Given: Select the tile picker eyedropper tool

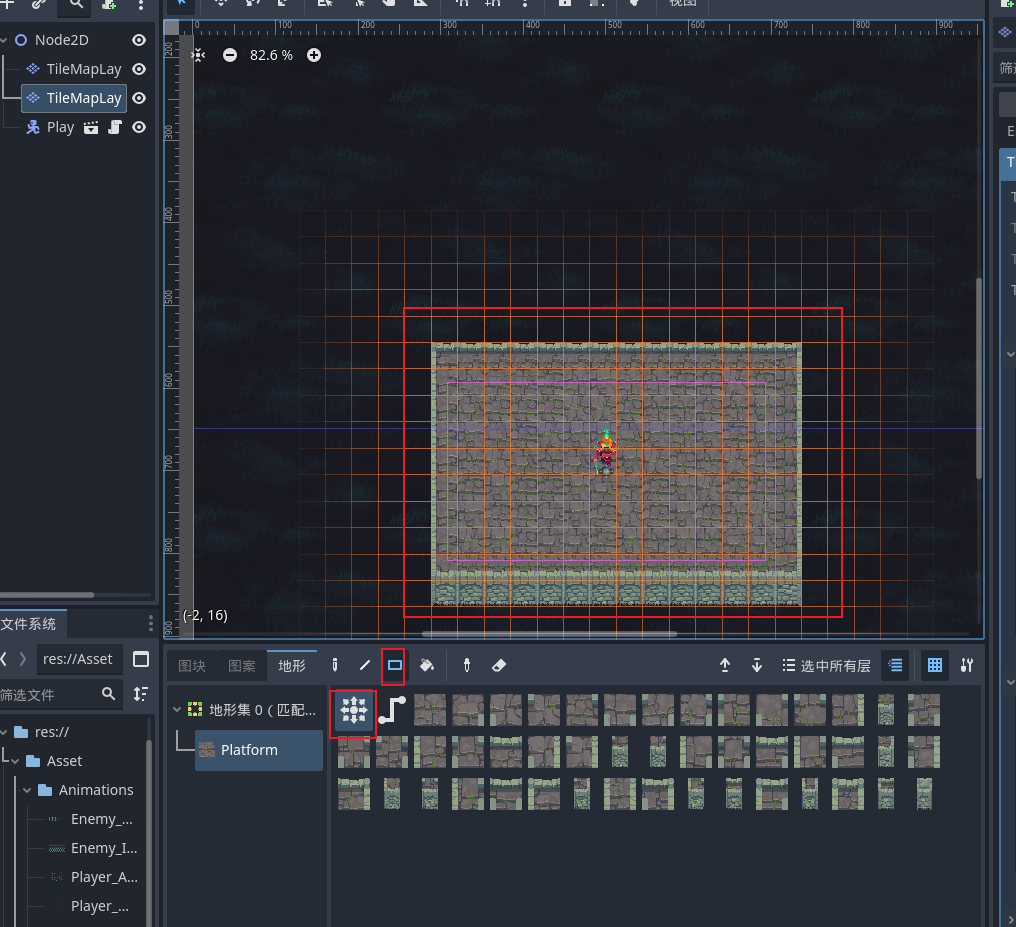Looking at the screenshot, I should pyautogui.click(x=467, y=665).
